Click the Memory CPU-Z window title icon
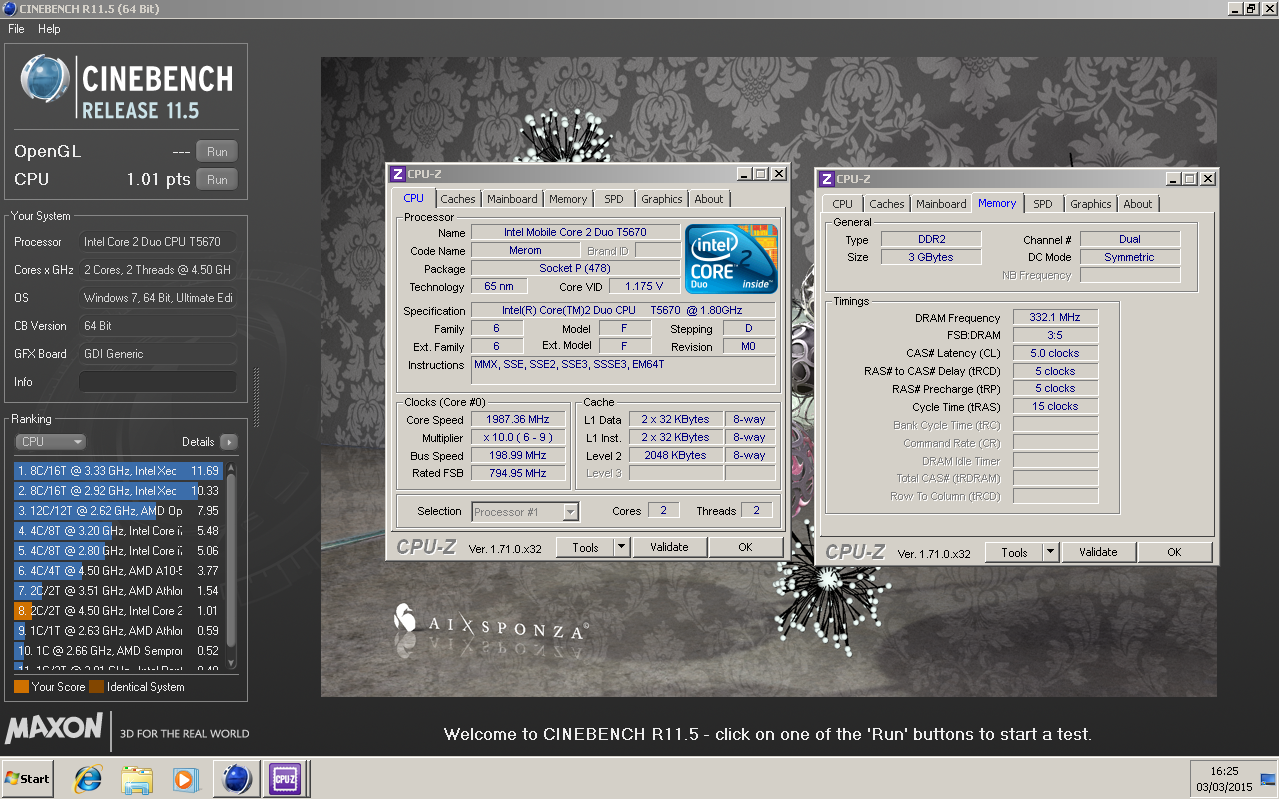Screen dimensions: 1279x799 coord(826,179)
